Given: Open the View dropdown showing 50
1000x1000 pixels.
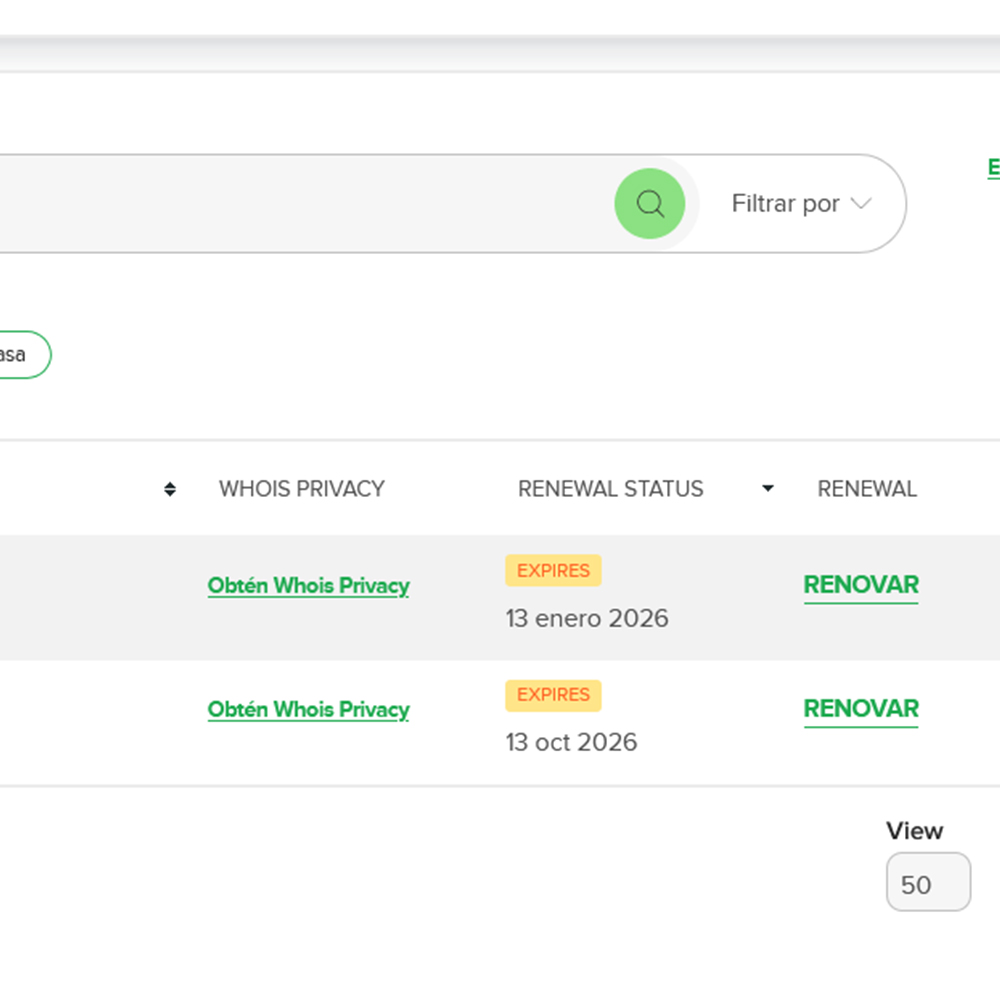Looking at the screenshot, I should 928,883.
